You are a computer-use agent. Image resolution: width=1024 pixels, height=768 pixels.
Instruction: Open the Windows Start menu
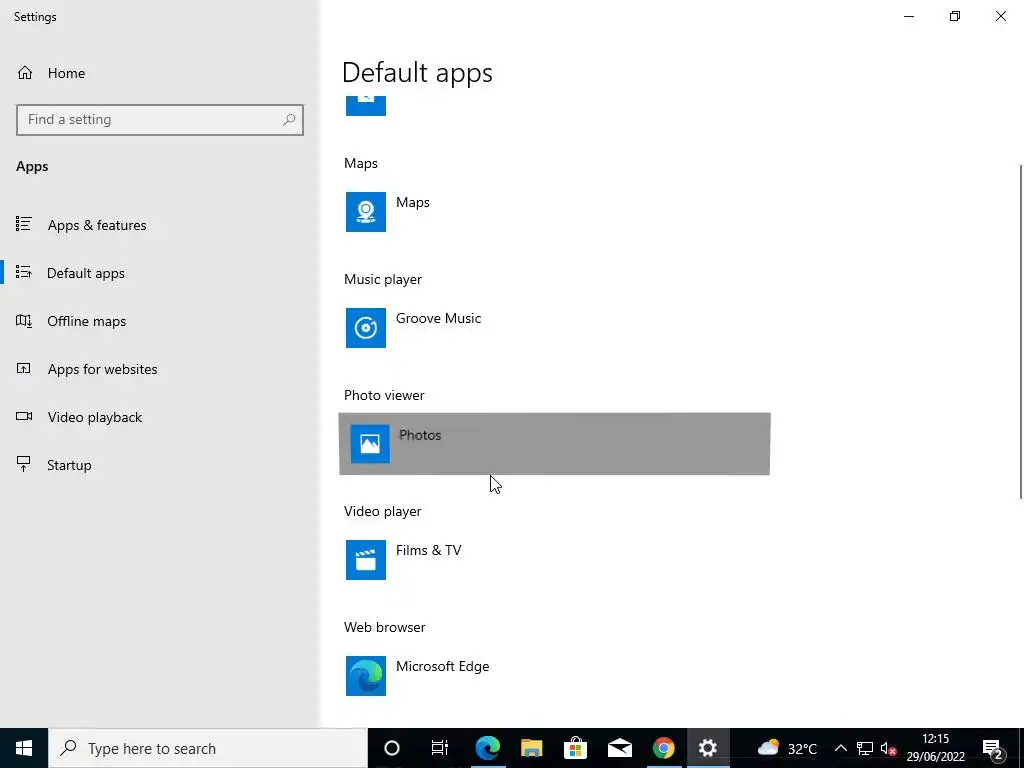pos(24,748)
